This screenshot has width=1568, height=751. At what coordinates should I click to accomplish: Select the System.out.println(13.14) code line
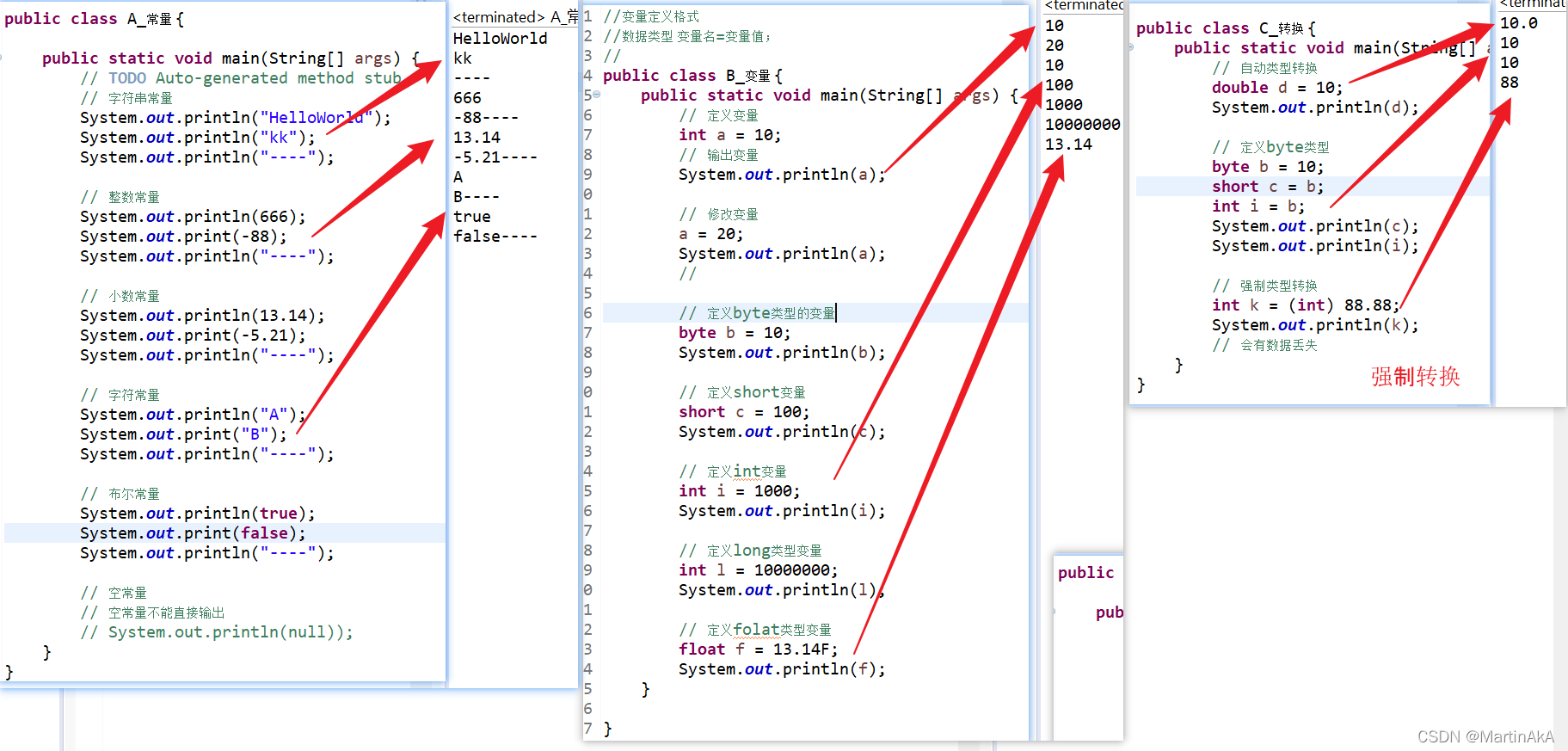[202, 316]
